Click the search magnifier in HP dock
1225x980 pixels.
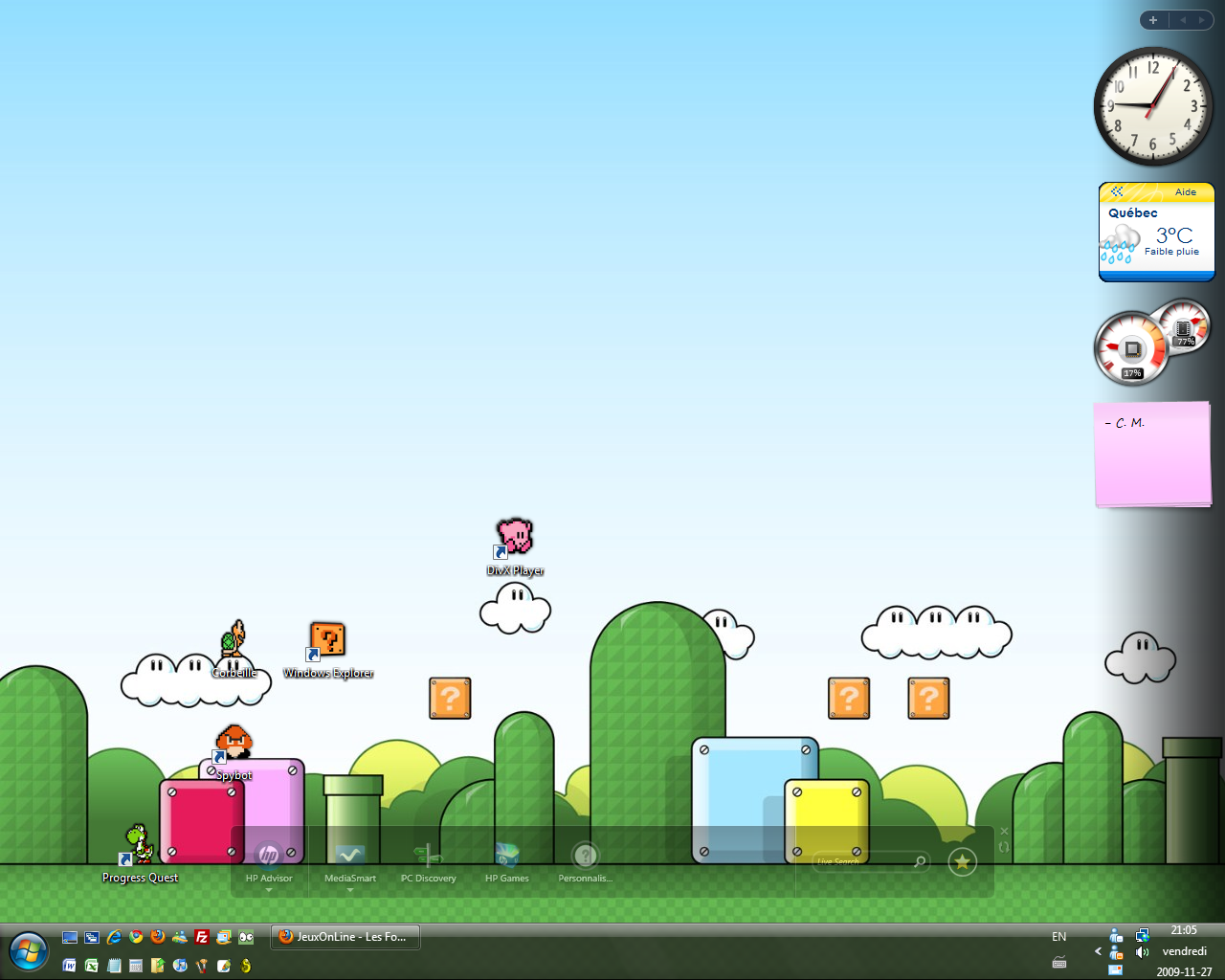(x=920, y=861)
